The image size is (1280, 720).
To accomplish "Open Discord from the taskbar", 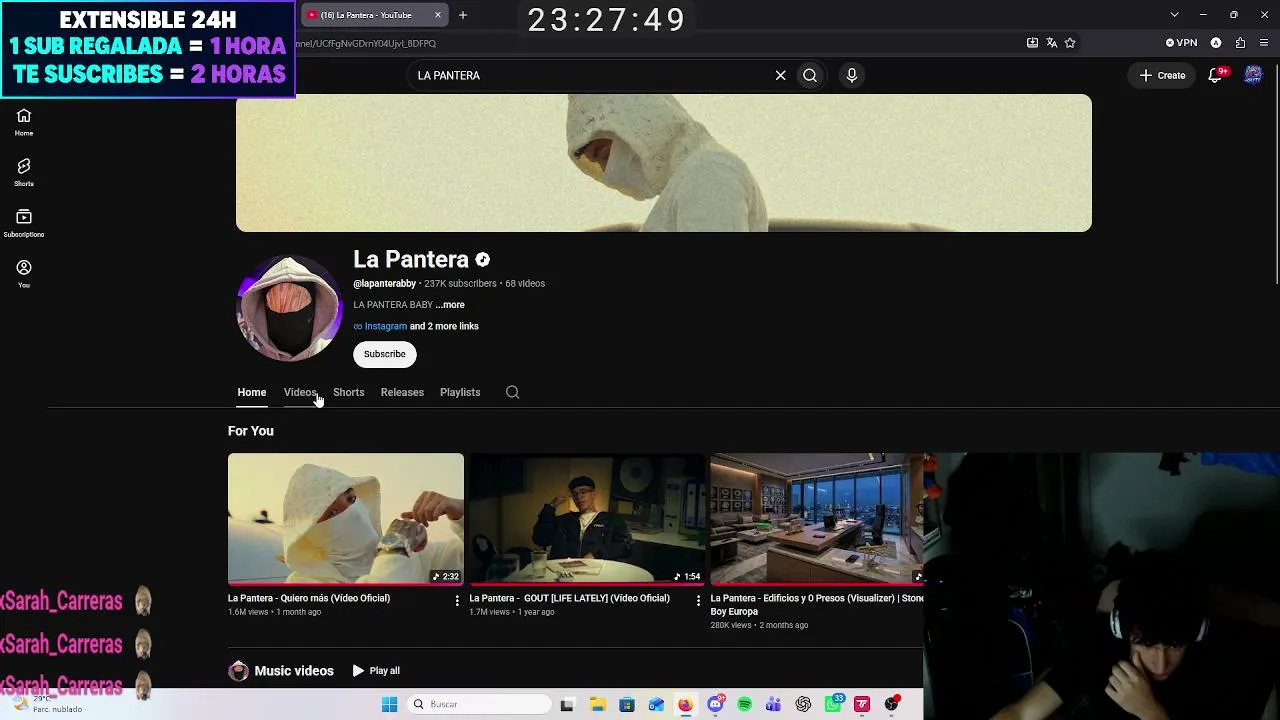I will click(x=715, y=704).
